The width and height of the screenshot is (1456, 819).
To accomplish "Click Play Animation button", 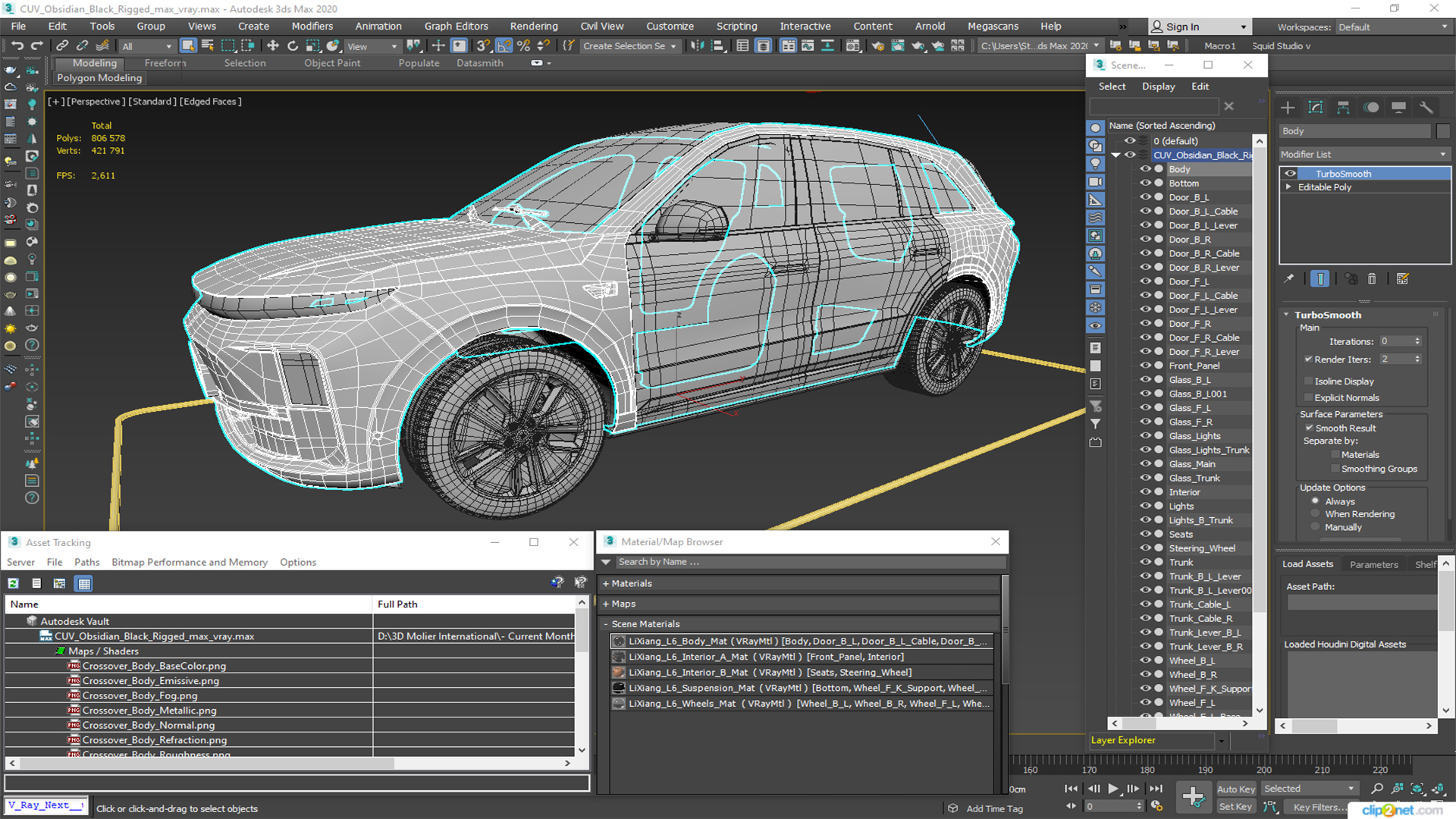I will [x=1112, y=789].
